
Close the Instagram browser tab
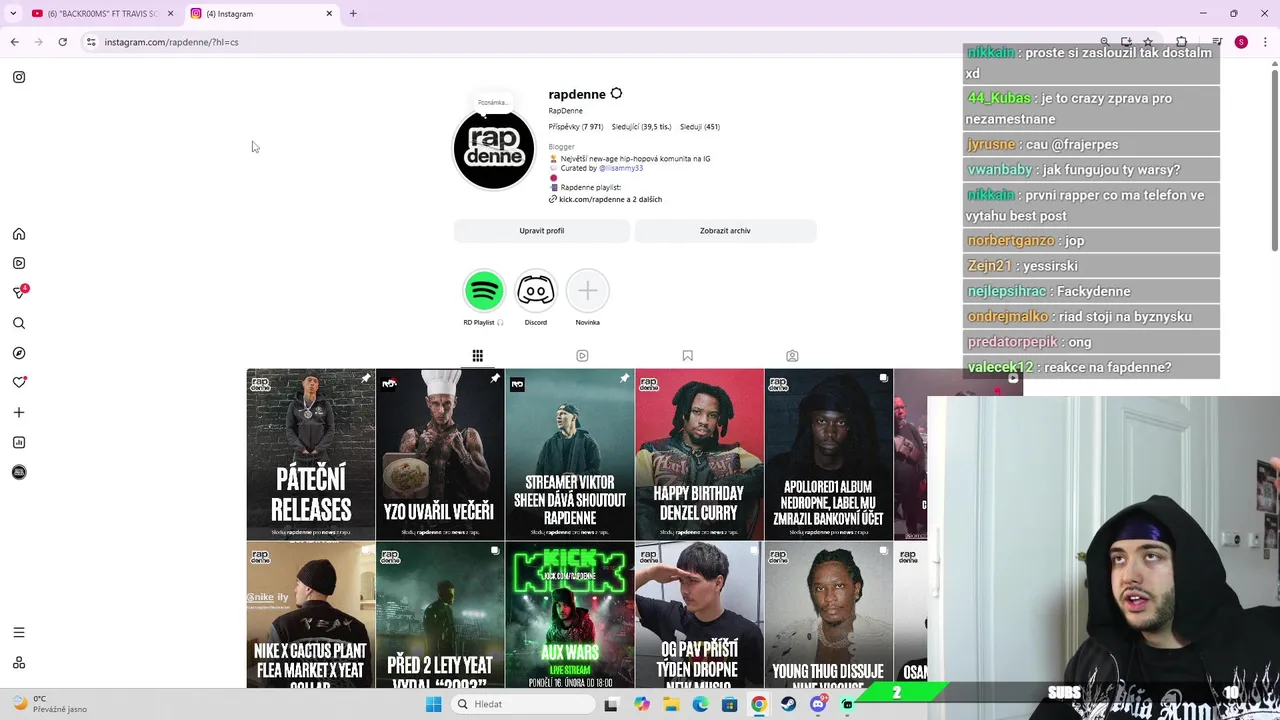pos(329,14)
